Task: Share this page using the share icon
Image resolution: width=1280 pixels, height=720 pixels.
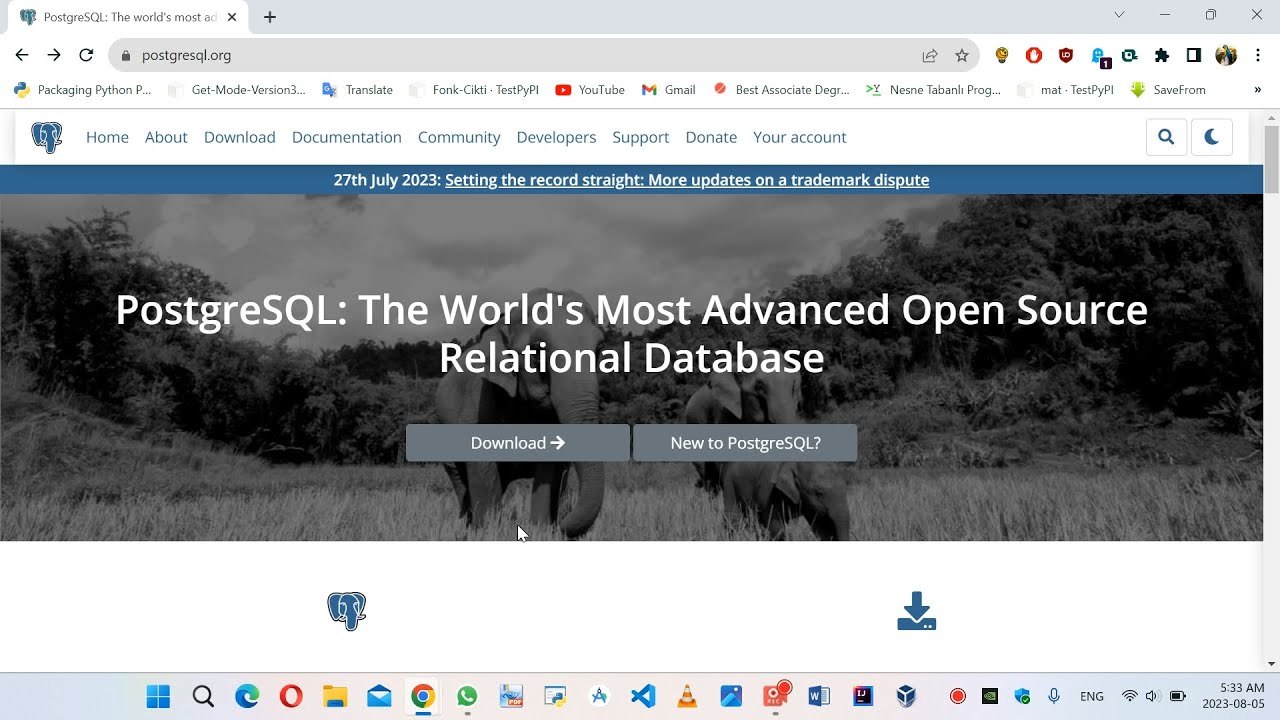Action: 930,56
